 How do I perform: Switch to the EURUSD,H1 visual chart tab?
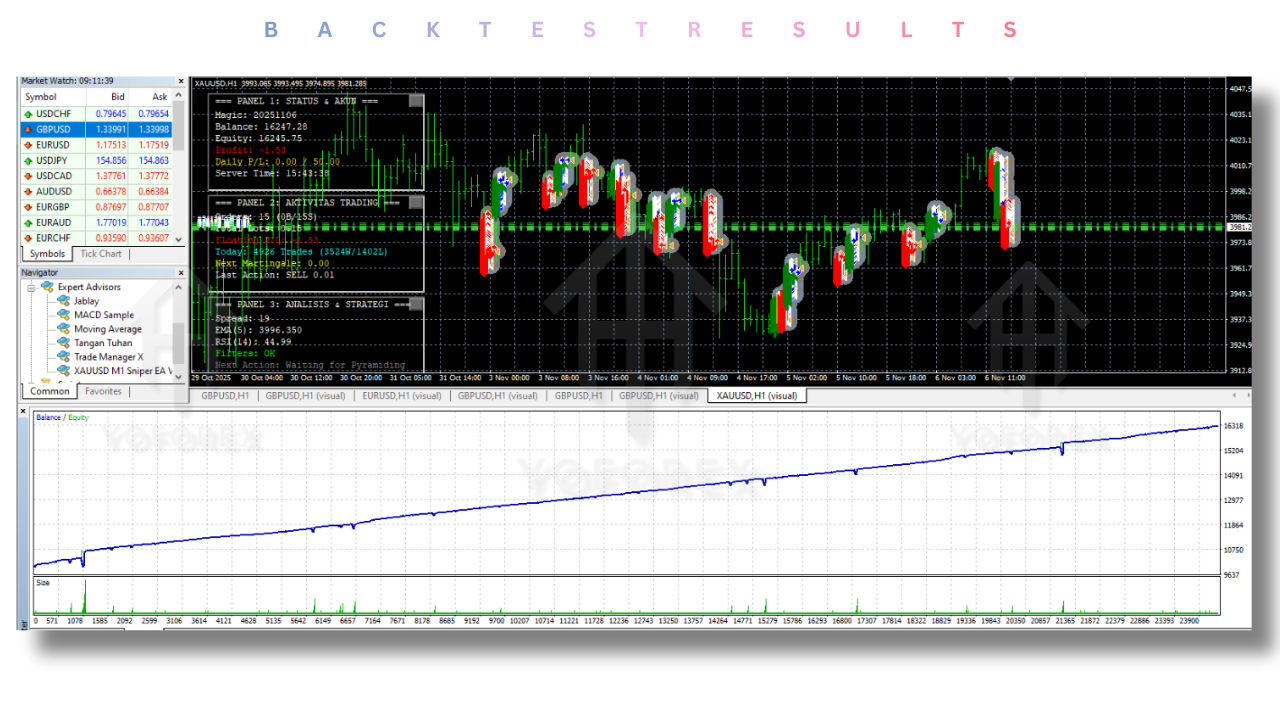[403, 396]
